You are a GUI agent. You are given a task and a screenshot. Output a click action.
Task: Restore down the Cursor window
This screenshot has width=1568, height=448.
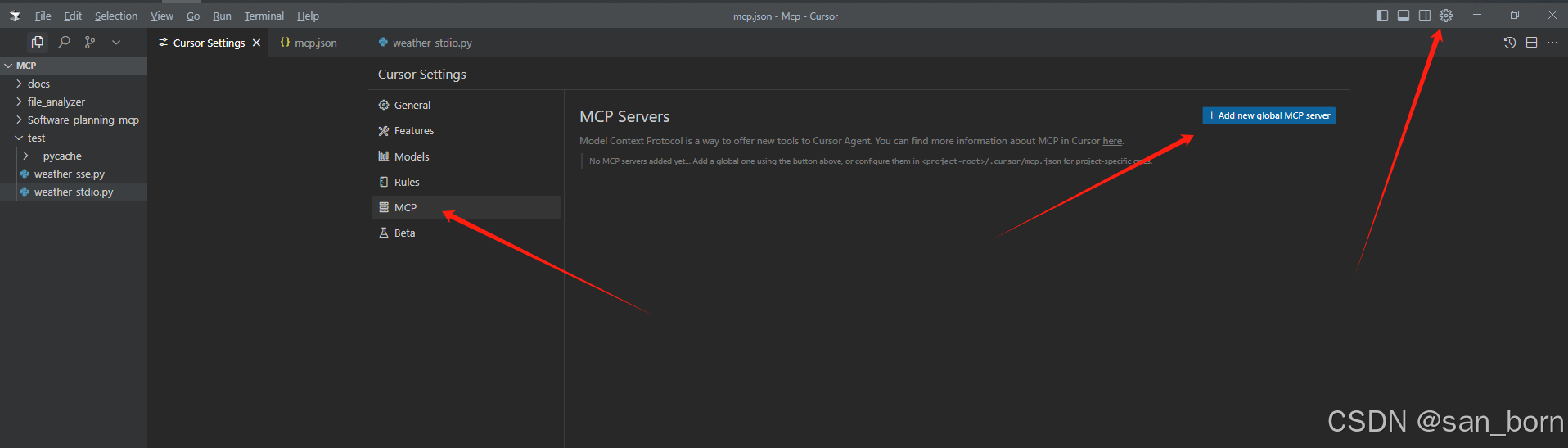[x=1515, y=15]
